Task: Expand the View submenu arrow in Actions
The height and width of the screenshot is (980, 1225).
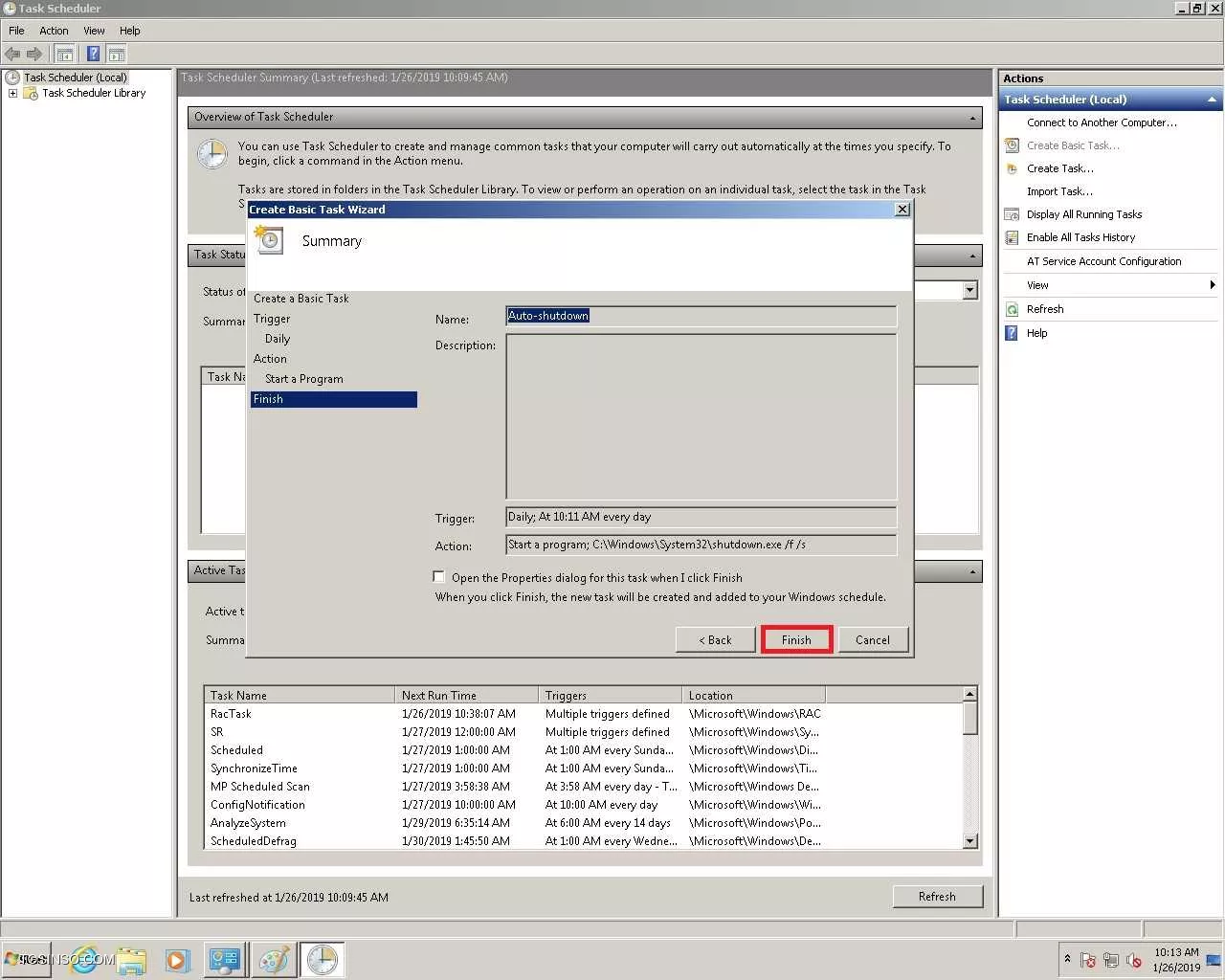Action: (1212, 285)
